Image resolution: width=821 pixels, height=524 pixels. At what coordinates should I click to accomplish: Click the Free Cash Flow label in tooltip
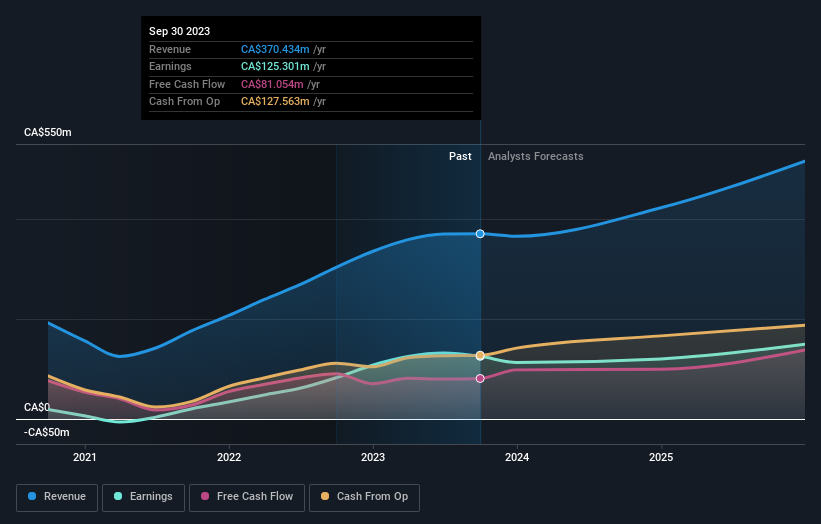pos(187,84)
